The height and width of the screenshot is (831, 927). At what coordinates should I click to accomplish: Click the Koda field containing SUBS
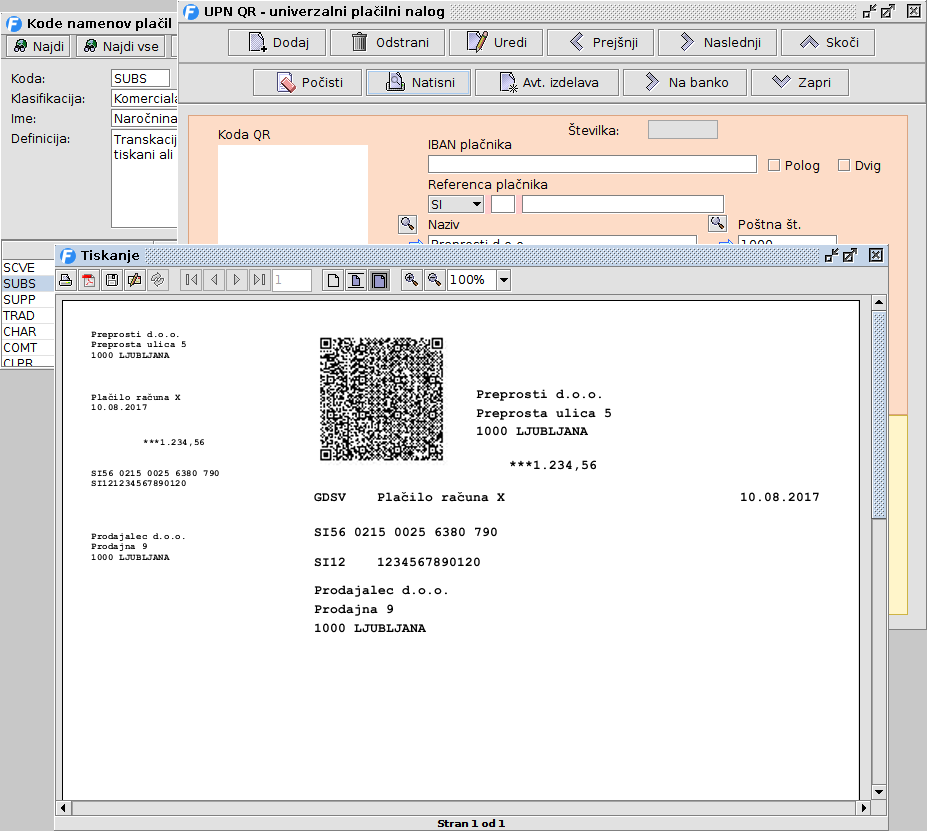141,78
